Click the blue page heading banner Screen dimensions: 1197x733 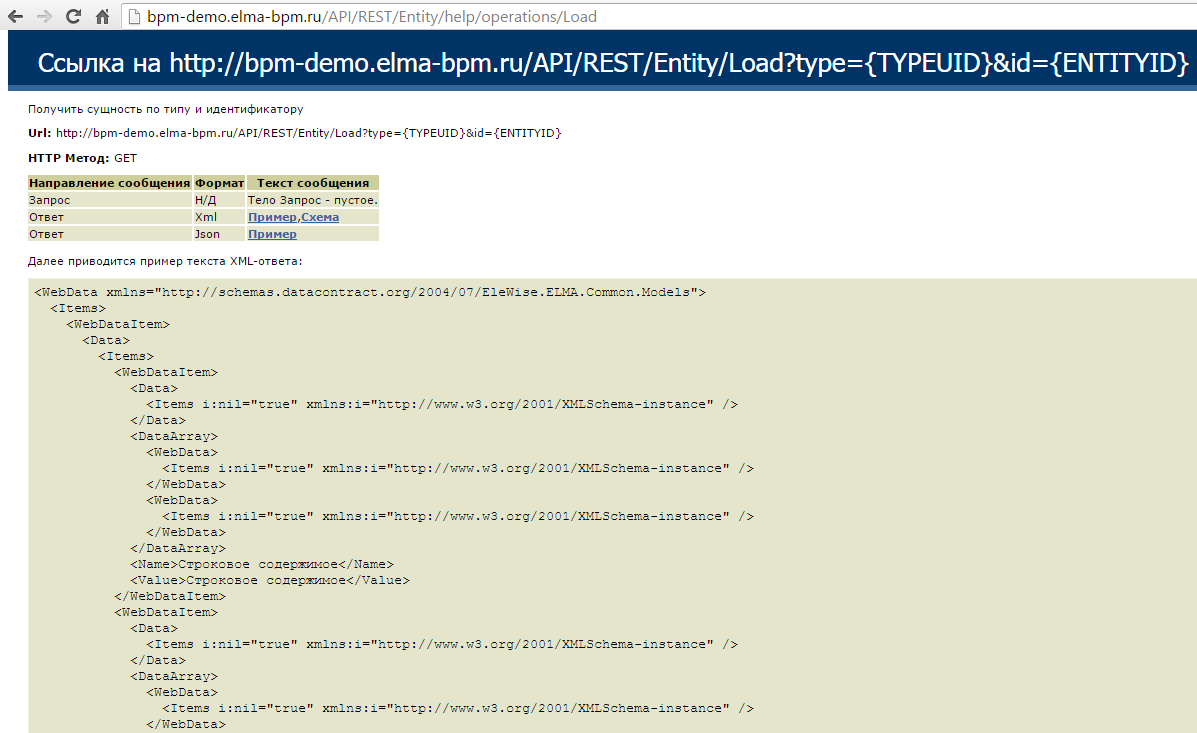(x=600, y=62)
